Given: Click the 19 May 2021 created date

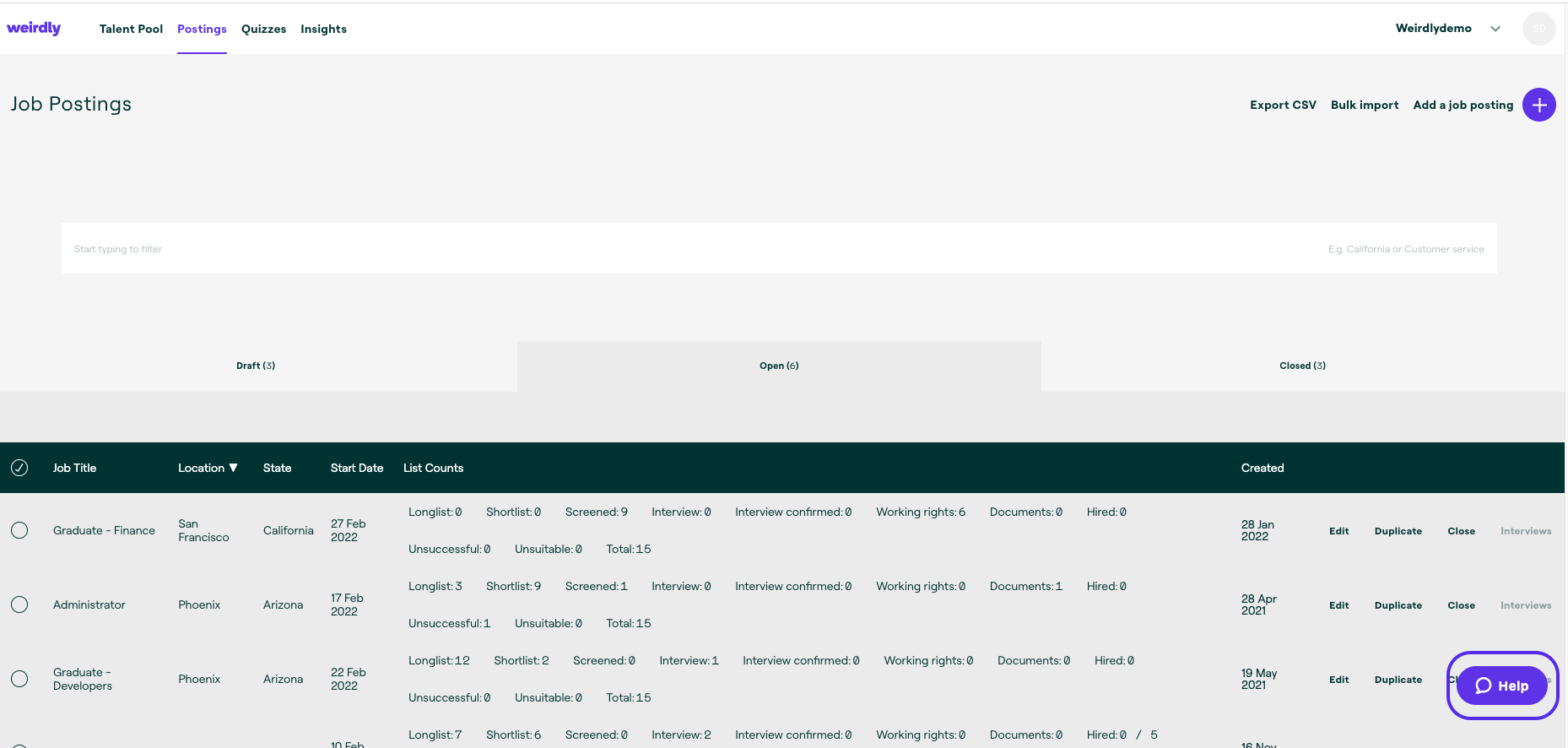Looking at the screenshot, I should (x=1259, y=679).
